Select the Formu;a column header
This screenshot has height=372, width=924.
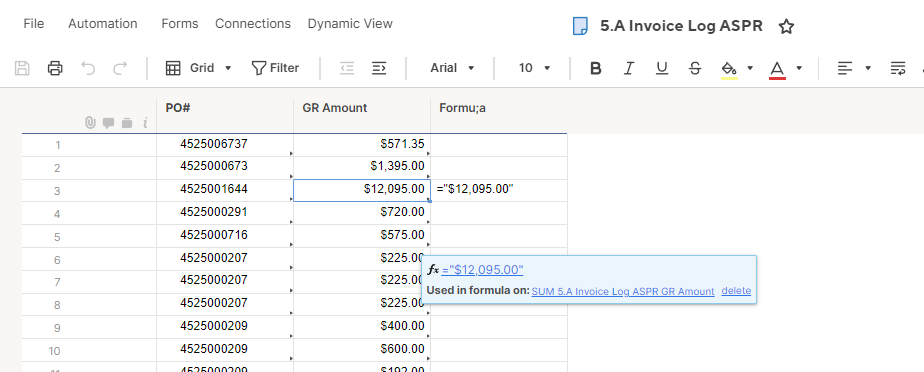pos(499,116)
